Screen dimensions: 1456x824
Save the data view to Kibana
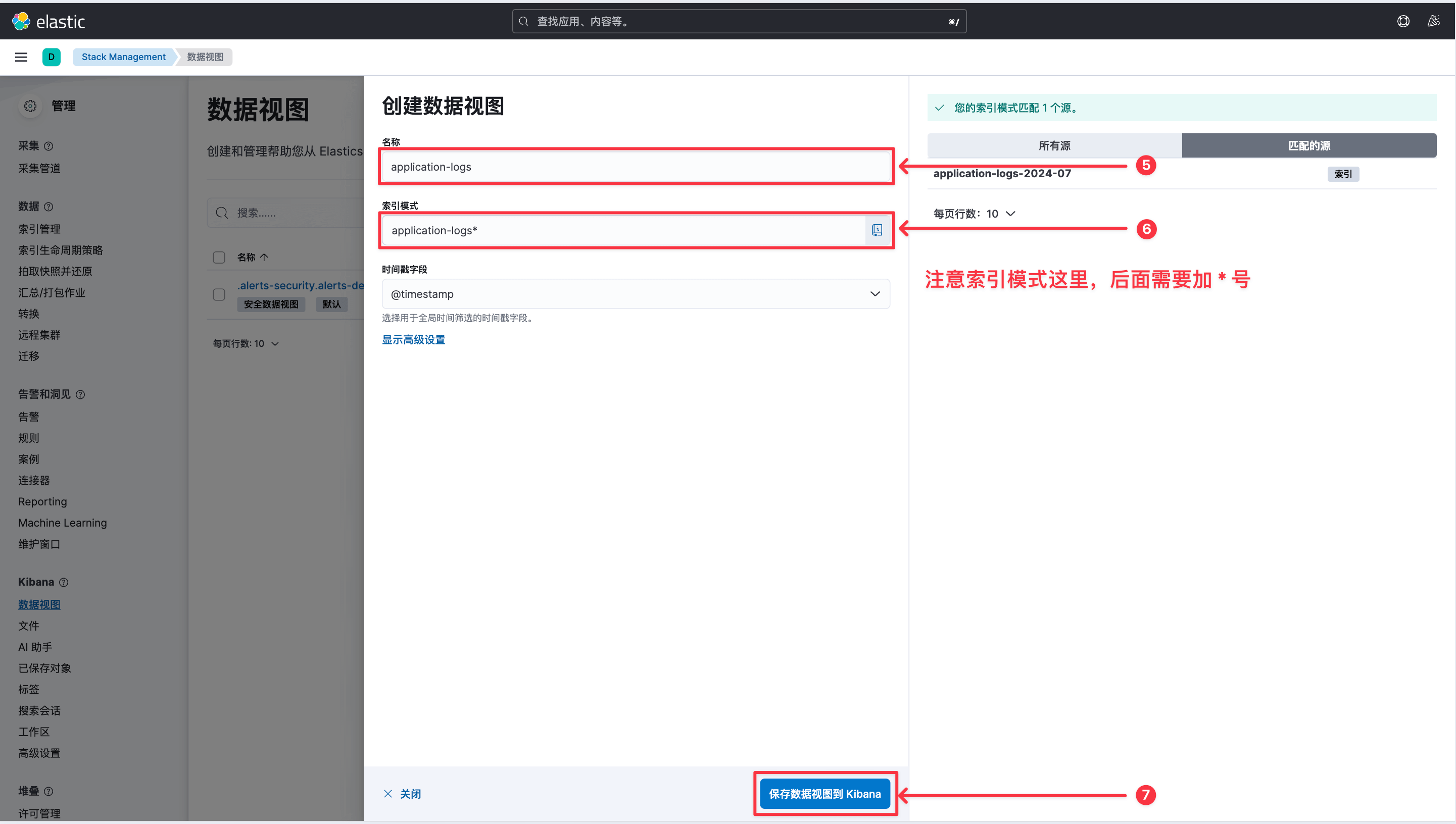(824, 793)
